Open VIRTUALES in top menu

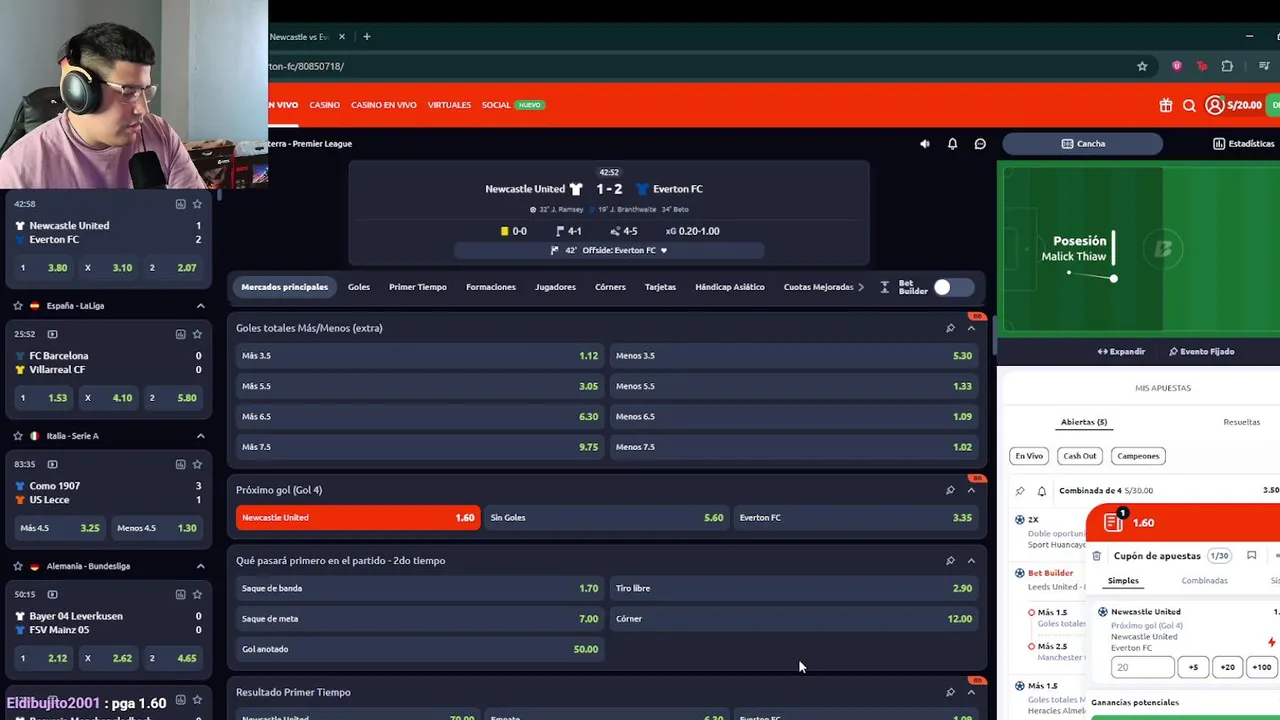coord(449,105)
